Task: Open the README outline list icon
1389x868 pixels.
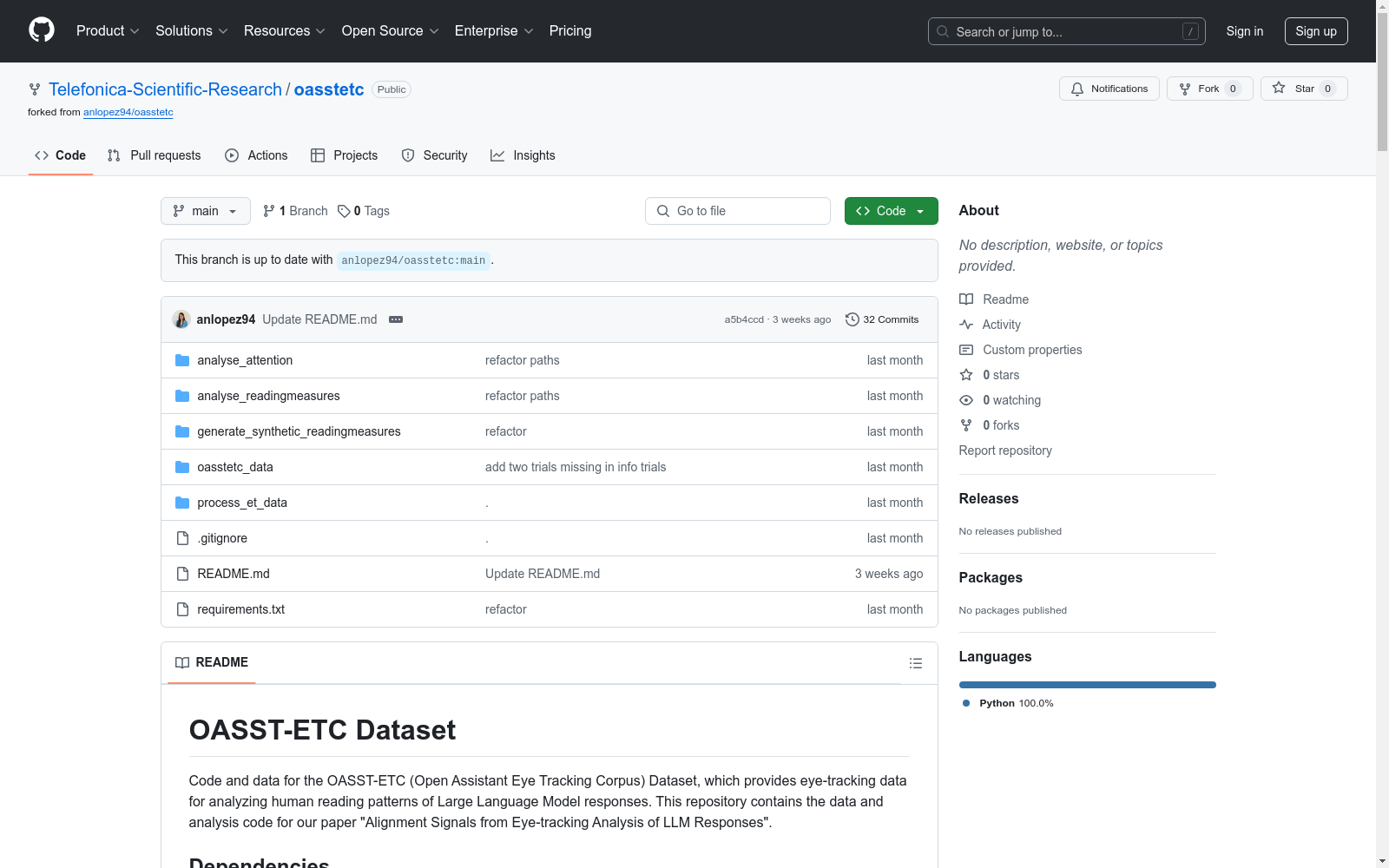Action: 916,663
